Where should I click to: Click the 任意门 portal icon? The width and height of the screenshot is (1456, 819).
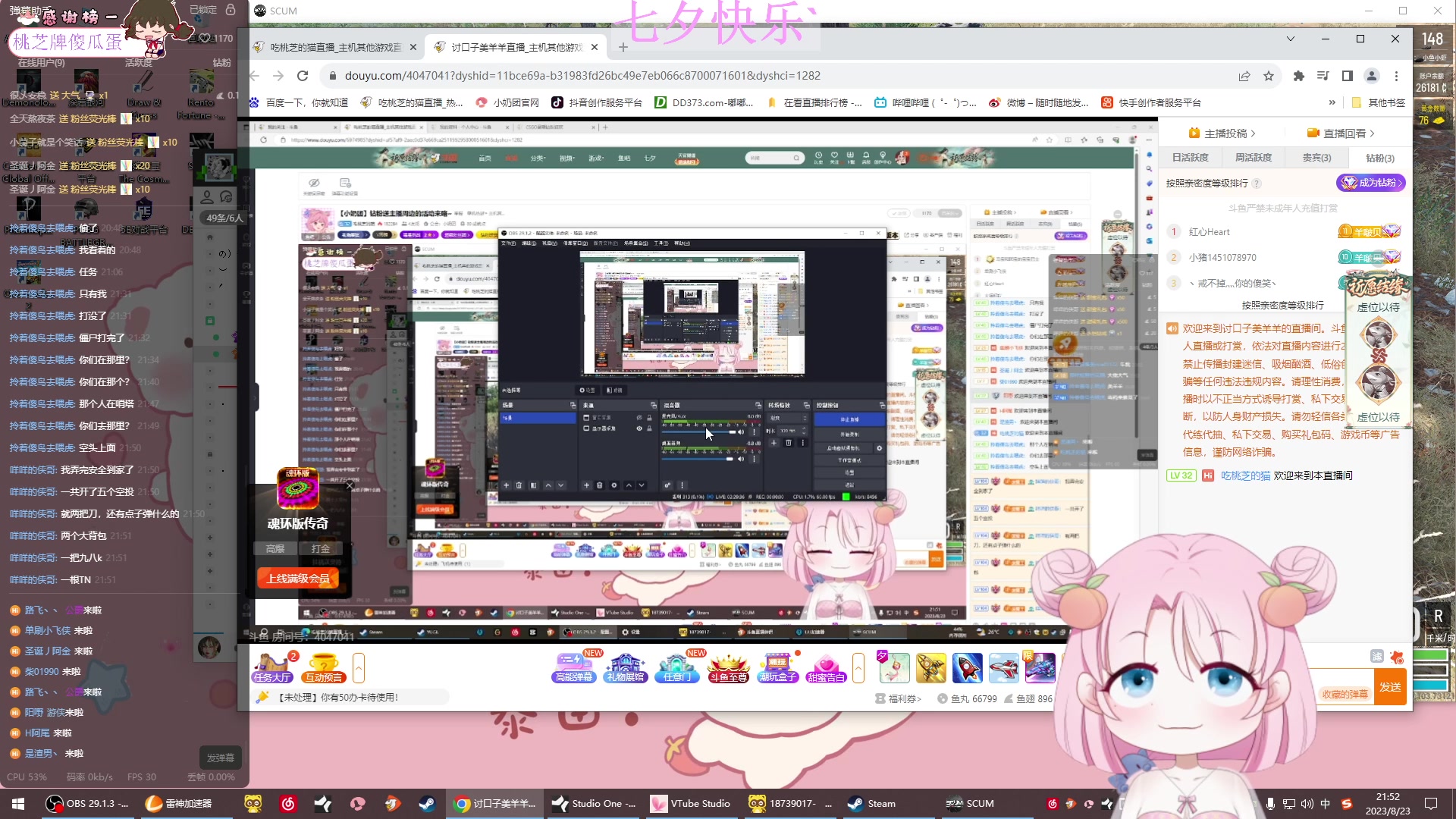676,668
